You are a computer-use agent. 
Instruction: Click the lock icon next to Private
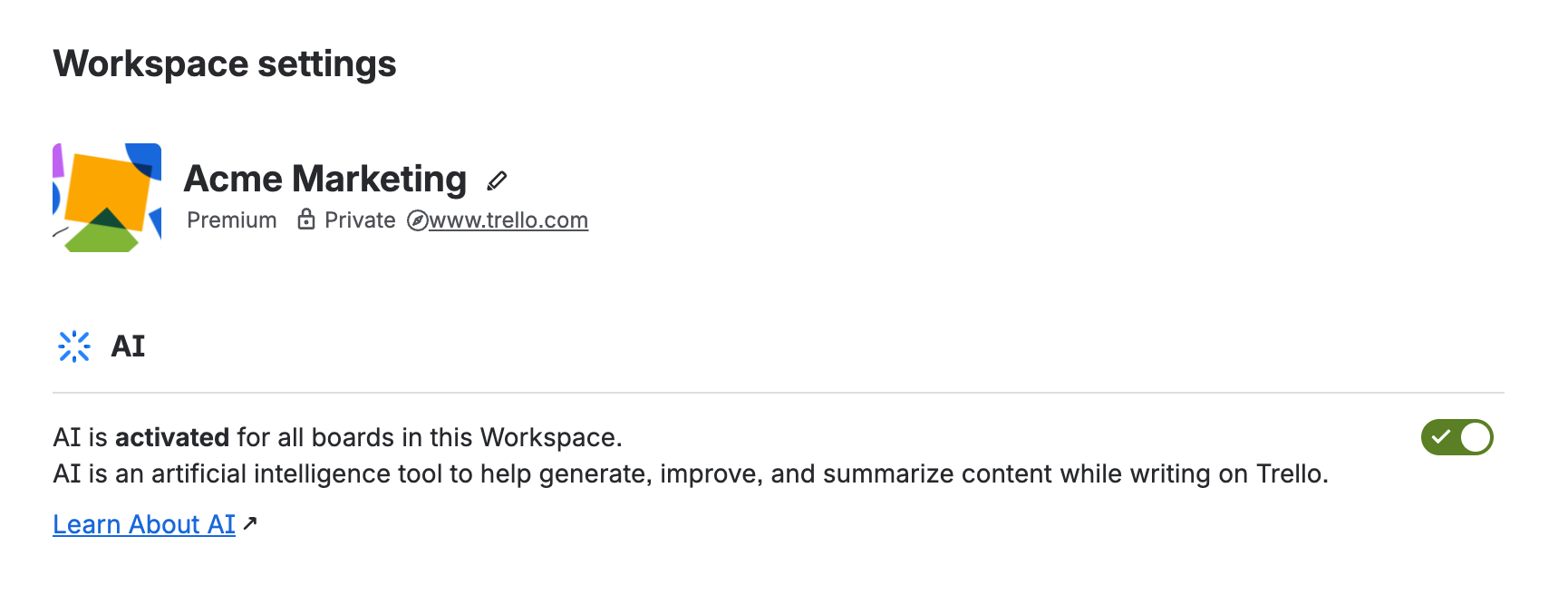tap(306, 219)
